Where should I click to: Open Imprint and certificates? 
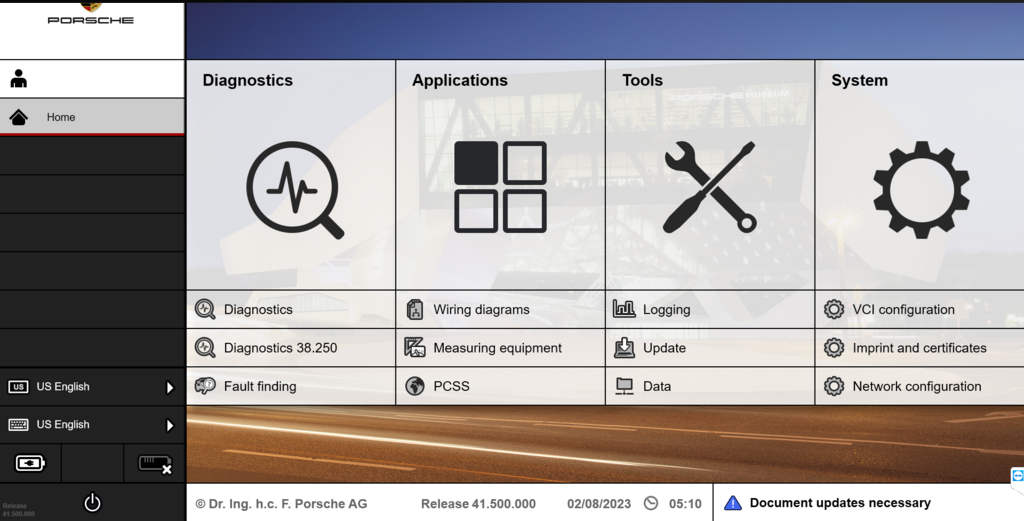920,347
